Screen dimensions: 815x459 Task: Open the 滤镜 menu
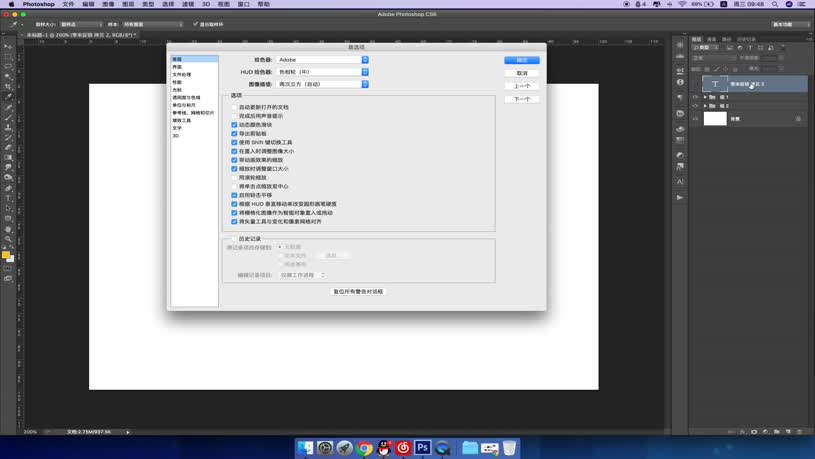coord(188,4)
